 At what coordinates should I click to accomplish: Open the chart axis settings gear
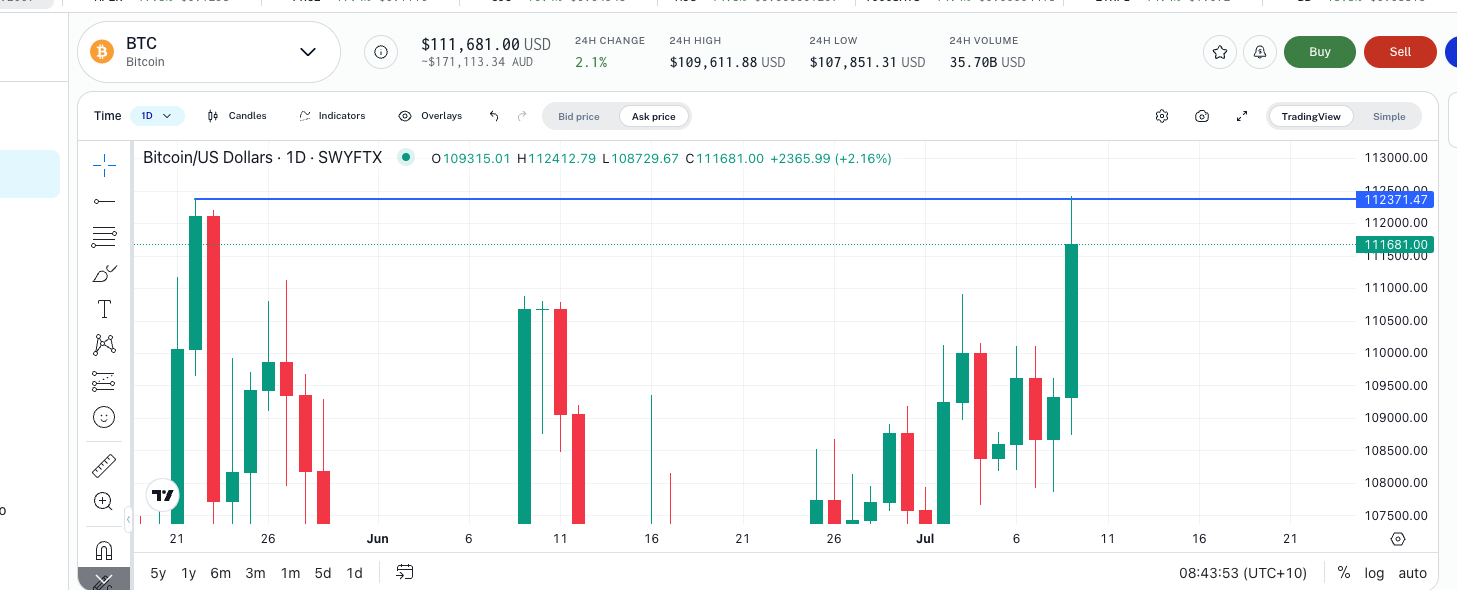pos(1398,539)
